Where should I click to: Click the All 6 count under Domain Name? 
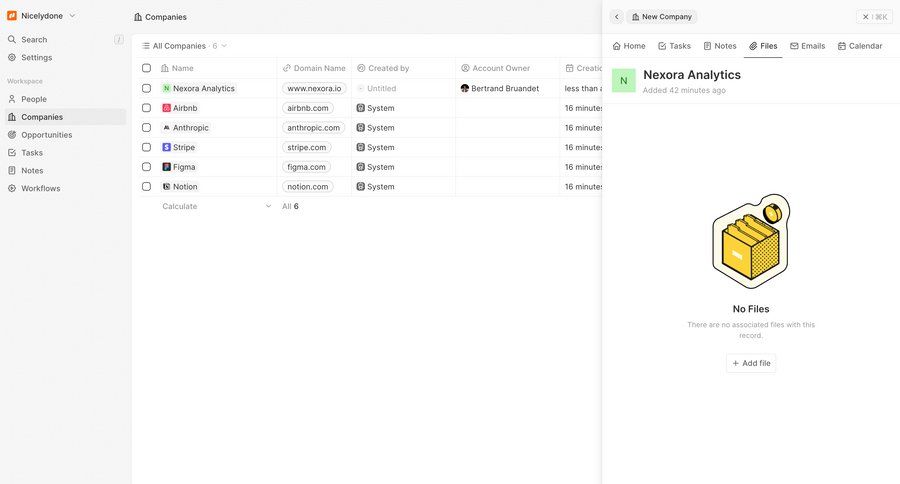[x=290, y=206]
